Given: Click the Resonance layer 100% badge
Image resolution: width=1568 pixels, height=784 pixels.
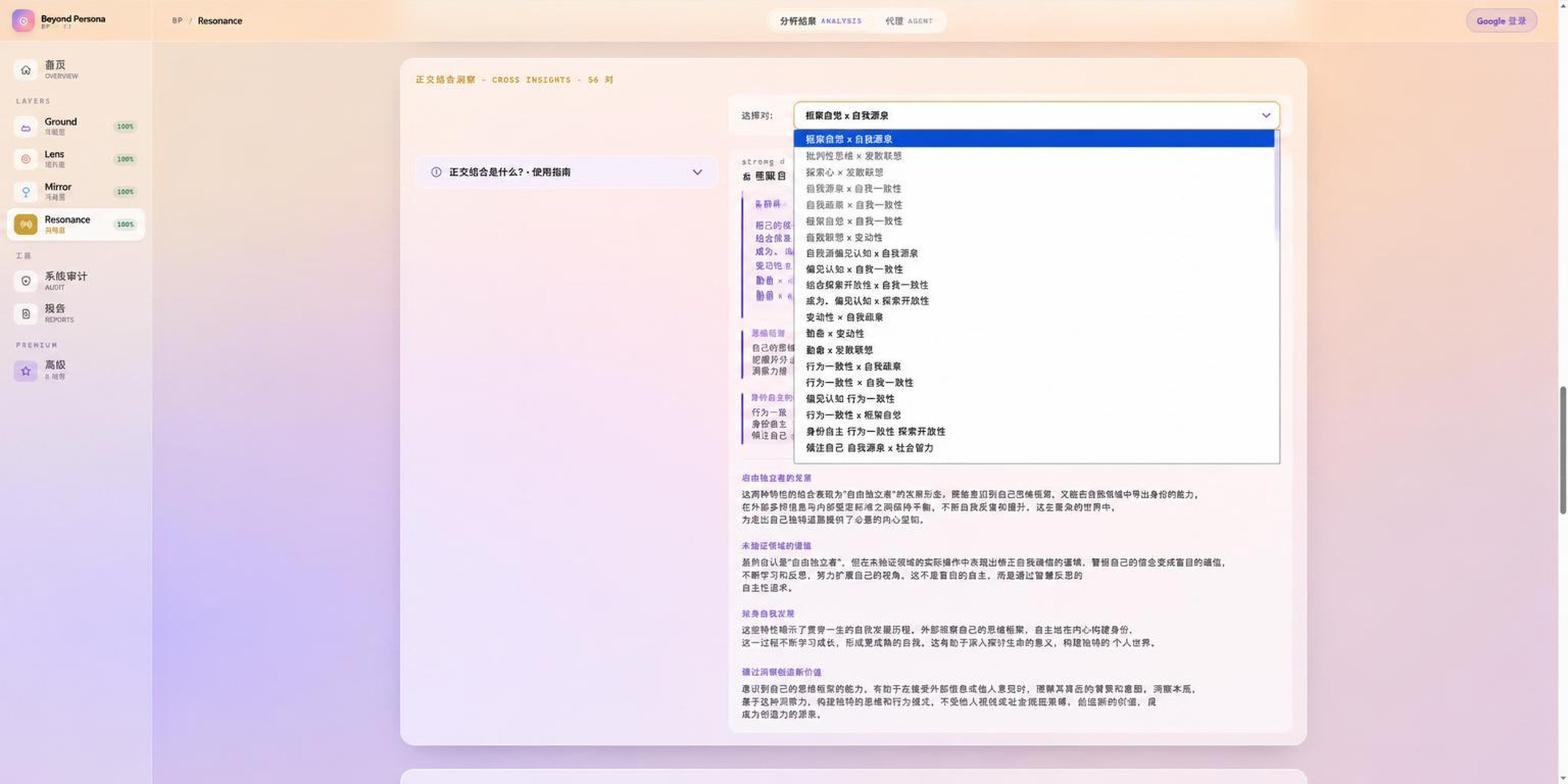Looking at the screenshot, I should (x=125, y=224).
